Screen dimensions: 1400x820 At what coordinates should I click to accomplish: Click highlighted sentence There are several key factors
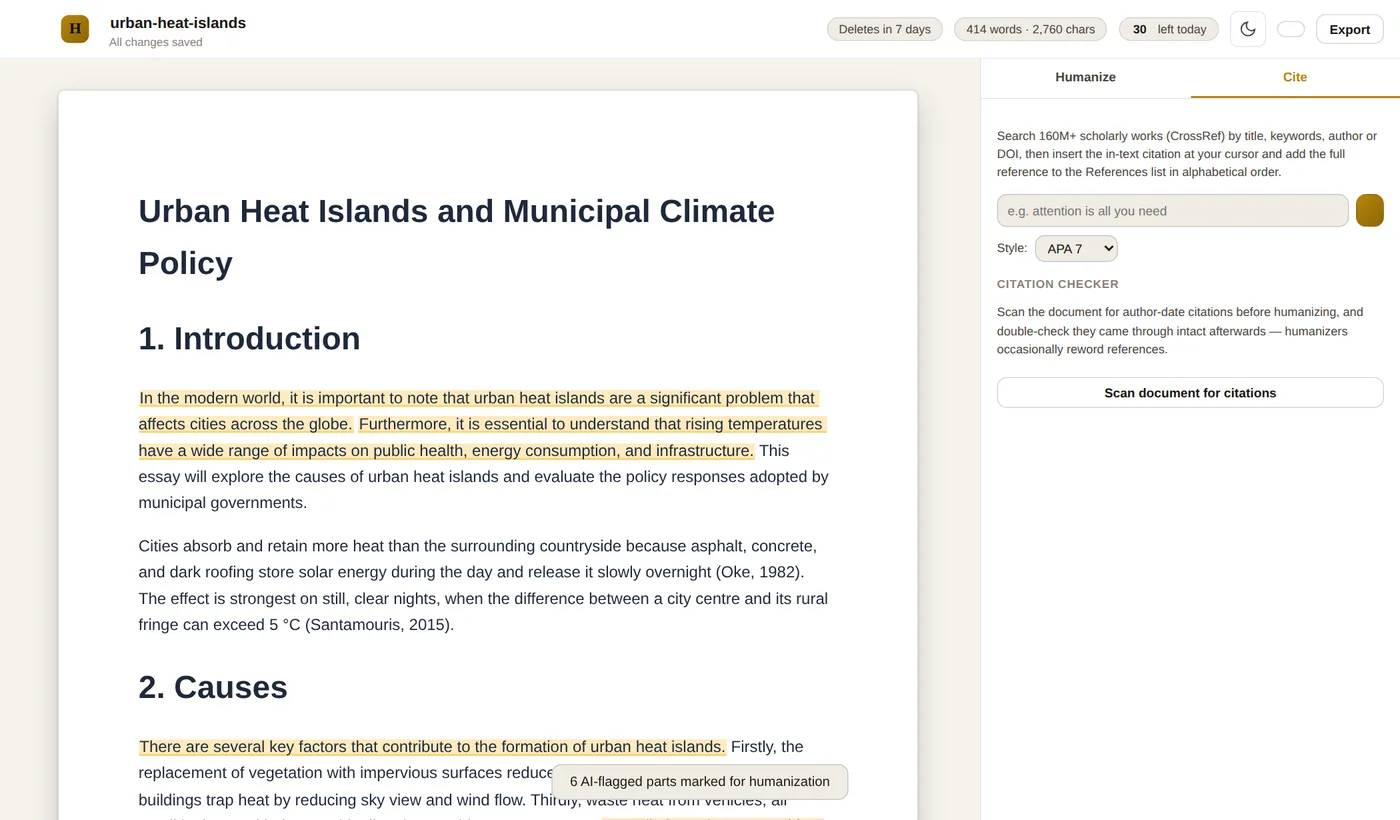point(432,747)
